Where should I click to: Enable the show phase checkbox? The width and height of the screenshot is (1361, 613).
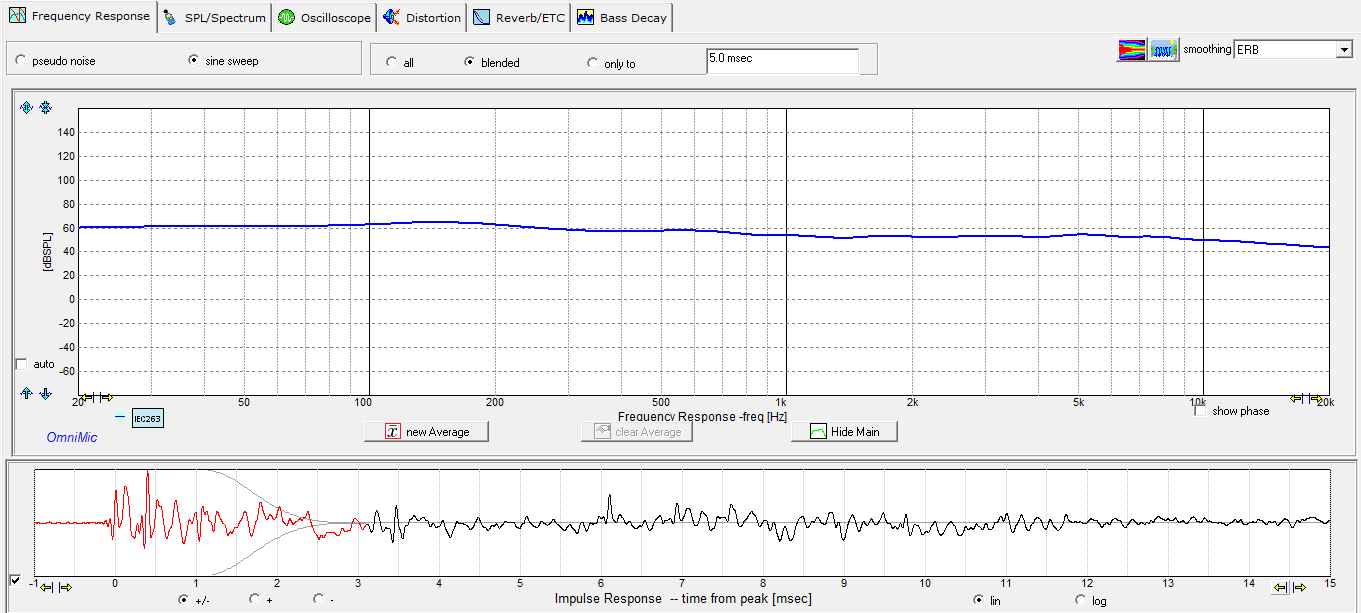(1200, 411)
